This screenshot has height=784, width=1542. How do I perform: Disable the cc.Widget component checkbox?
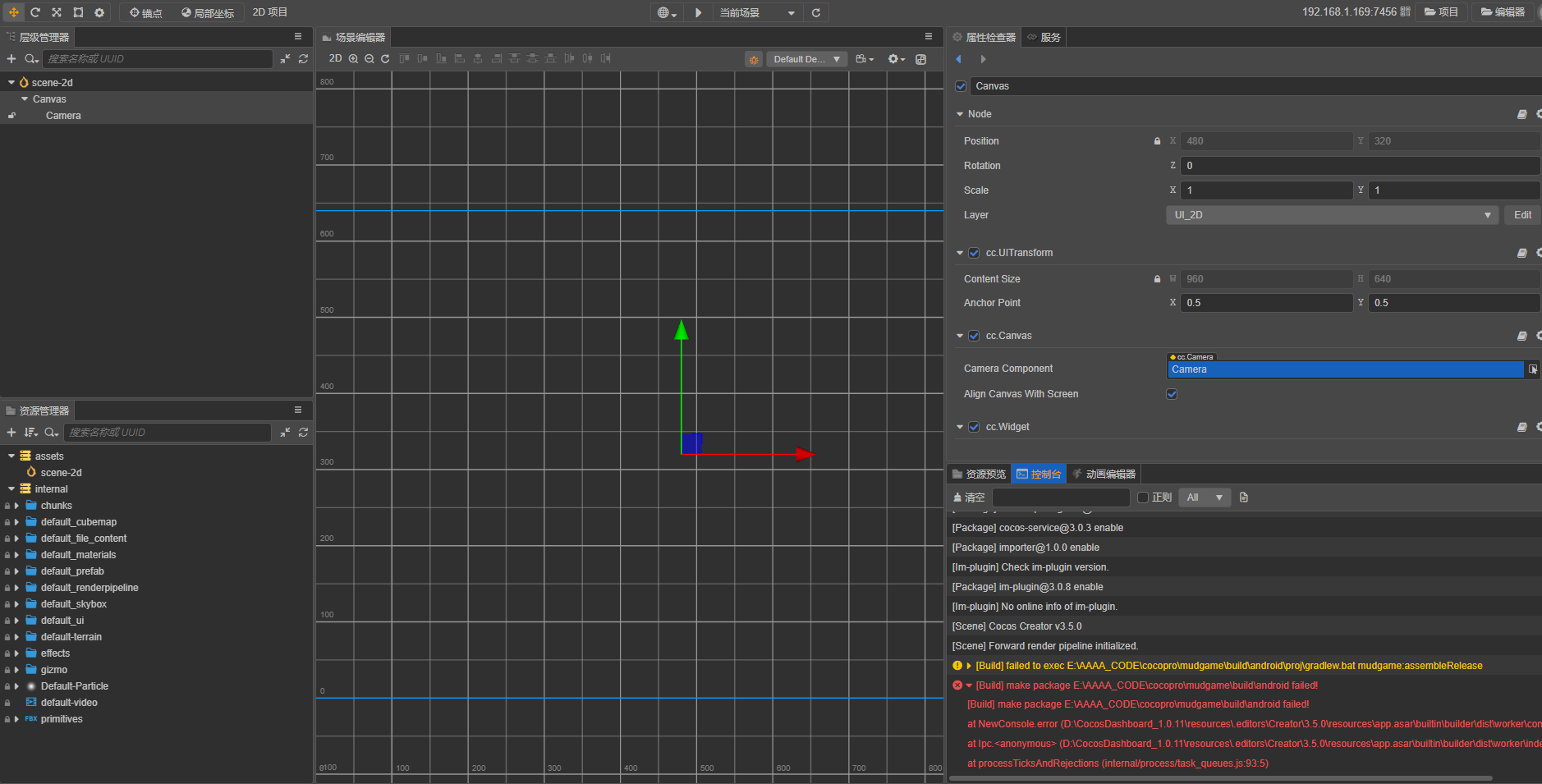pos(974,427)
